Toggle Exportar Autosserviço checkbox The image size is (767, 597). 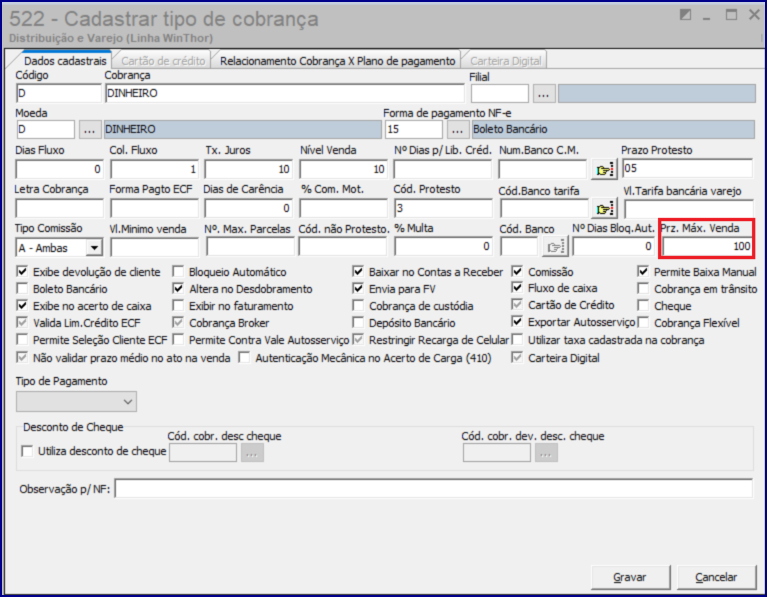pyautogui.click(x=517, y=321)
